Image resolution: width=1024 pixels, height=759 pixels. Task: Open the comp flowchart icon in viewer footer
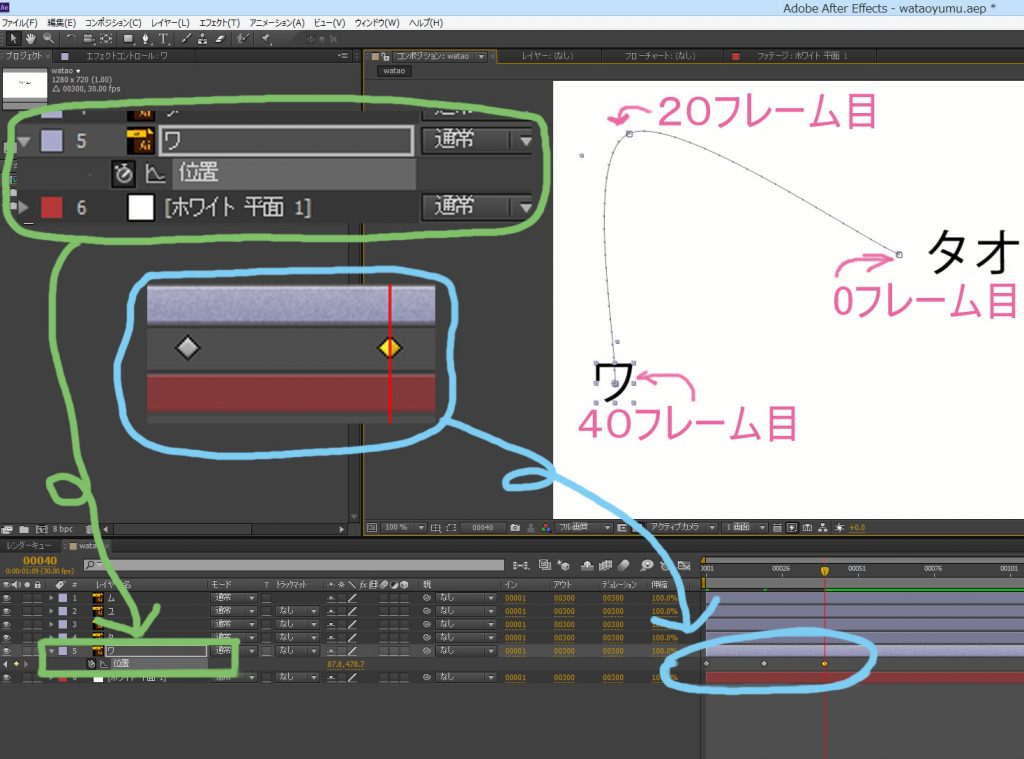[x=822, y=527]
